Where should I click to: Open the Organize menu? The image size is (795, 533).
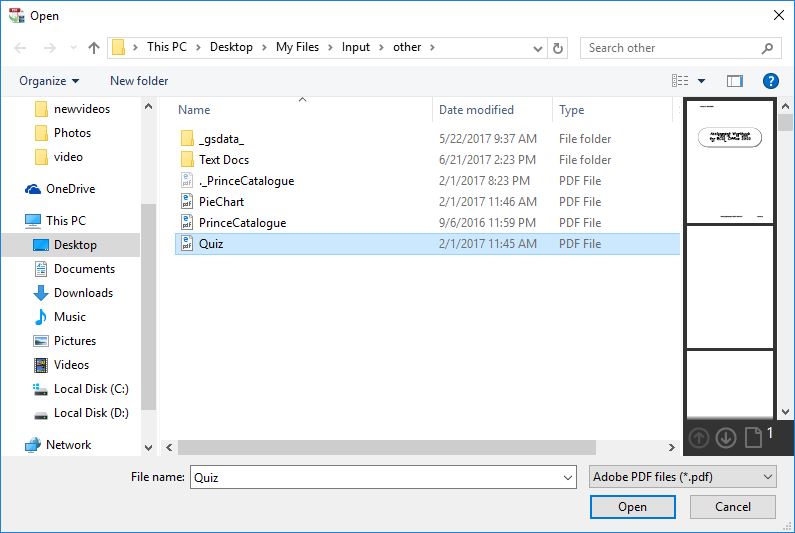(x=49, y=81)
